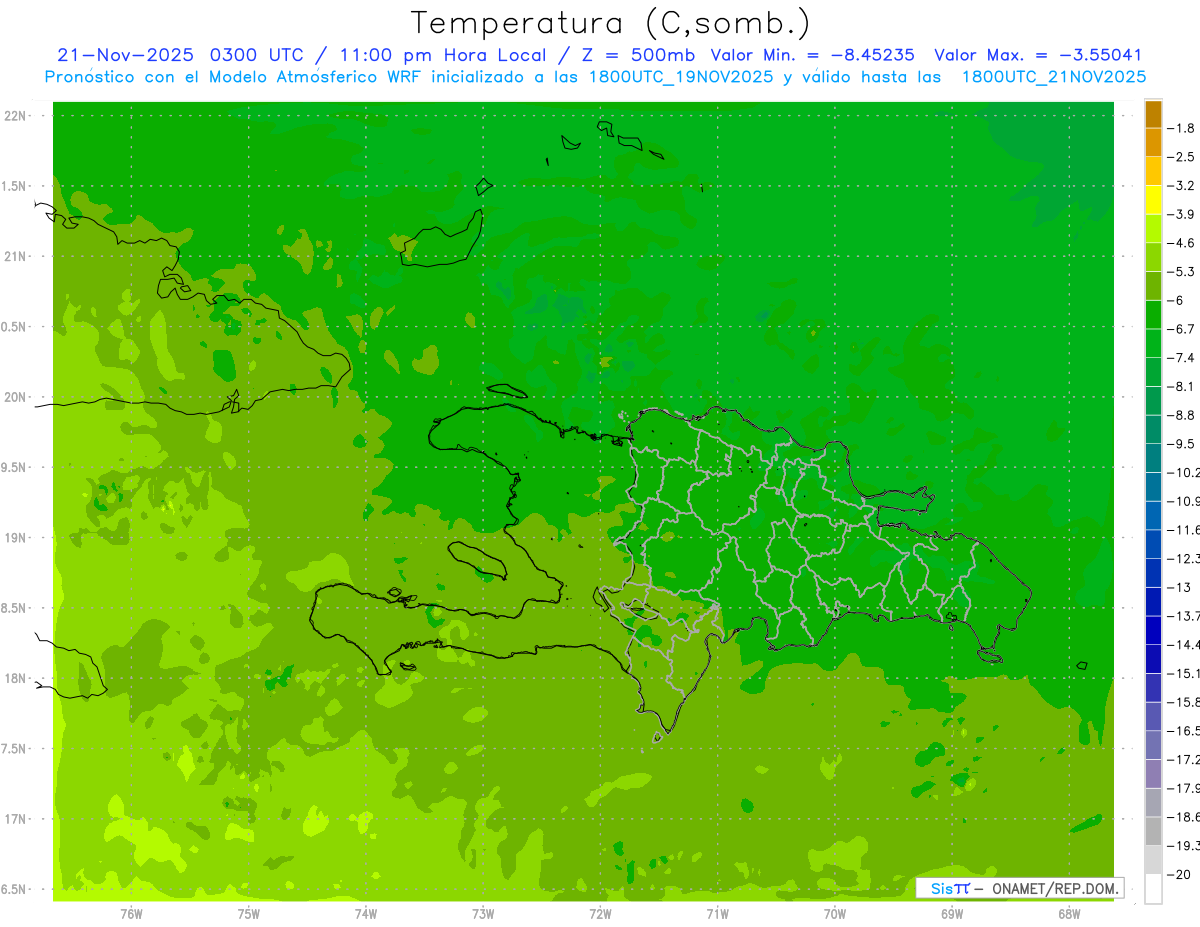Viewport: 1200px width, 927px height.
Task: Click the "17N" latitude axis label
Action: click(x=15, y=819)
